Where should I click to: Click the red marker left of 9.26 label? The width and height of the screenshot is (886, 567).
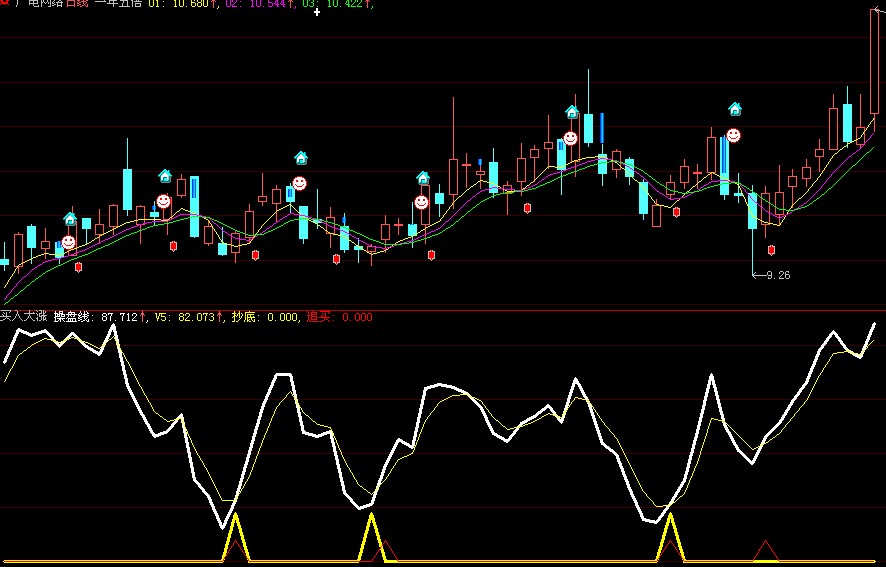(771, 250)
